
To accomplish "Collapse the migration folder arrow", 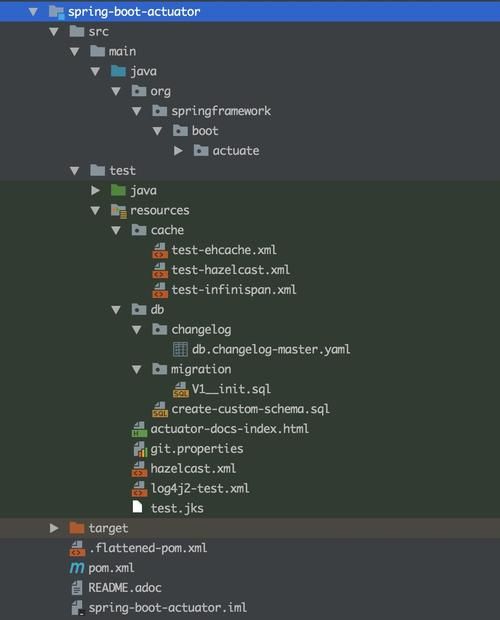I will pos(136,369).
